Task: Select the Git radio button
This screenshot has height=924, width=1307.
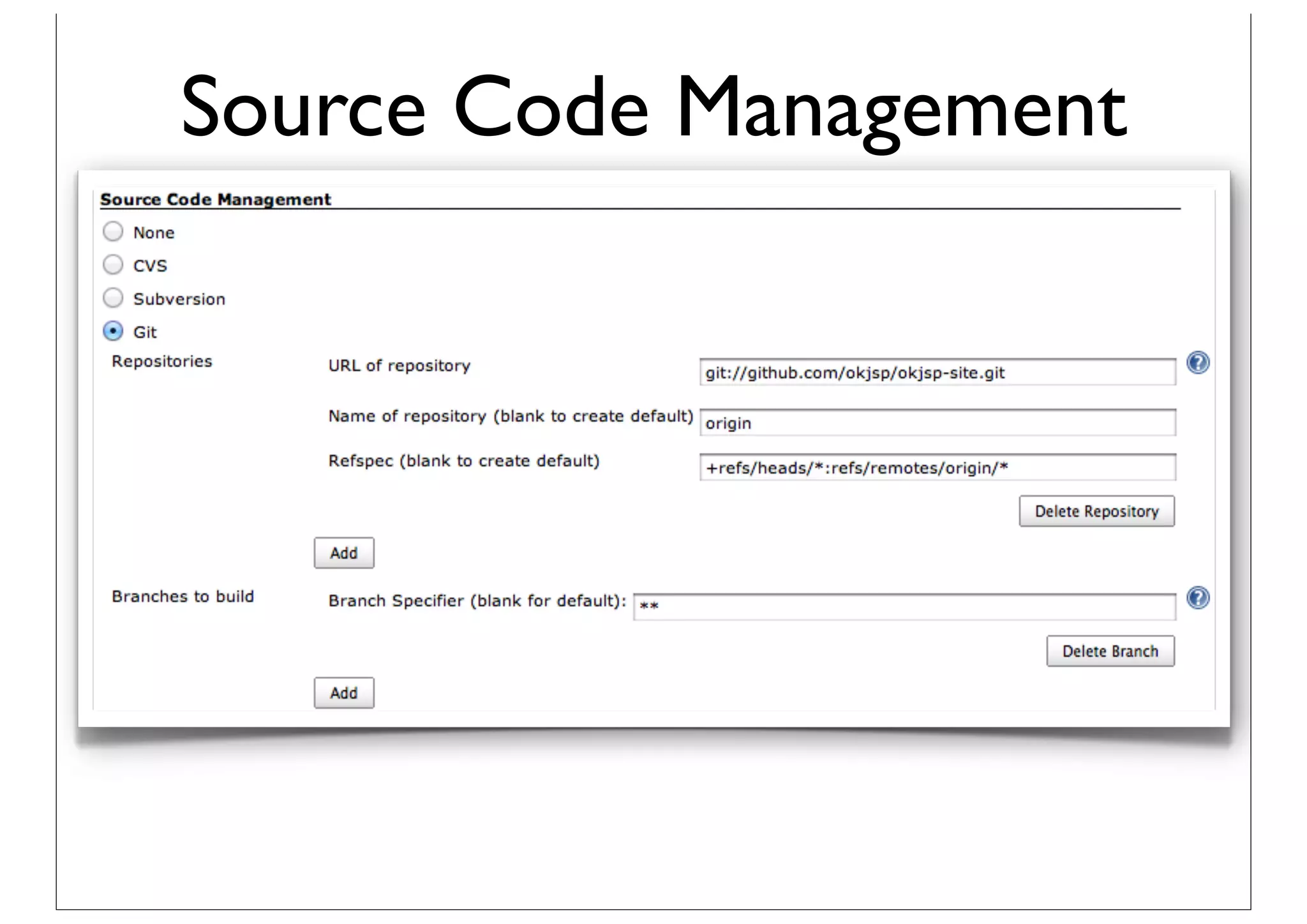Action: (x=113, y=331)
